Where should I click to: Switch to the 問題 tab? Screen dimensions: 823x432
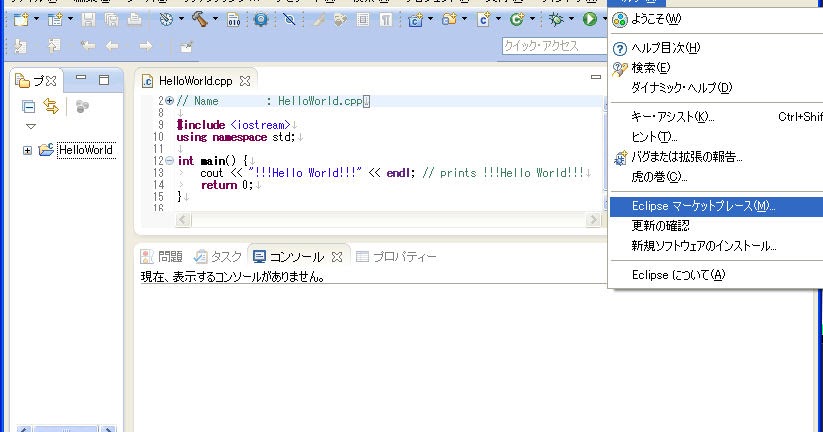point(161,257)
